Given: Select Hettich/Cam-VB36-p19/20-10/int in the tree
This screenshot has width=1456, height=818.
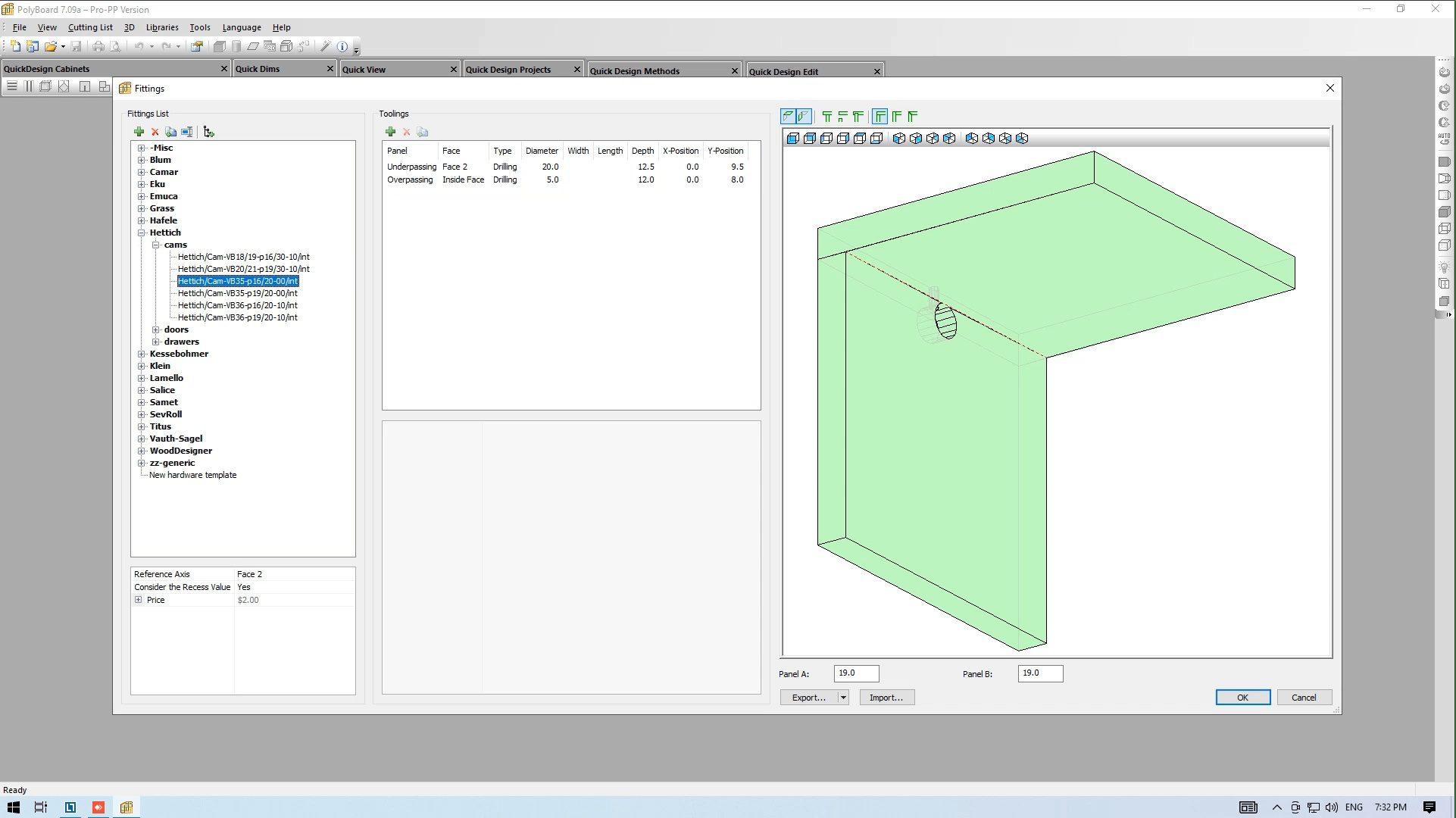Looking at the screenshot, I should coord(237,317).
